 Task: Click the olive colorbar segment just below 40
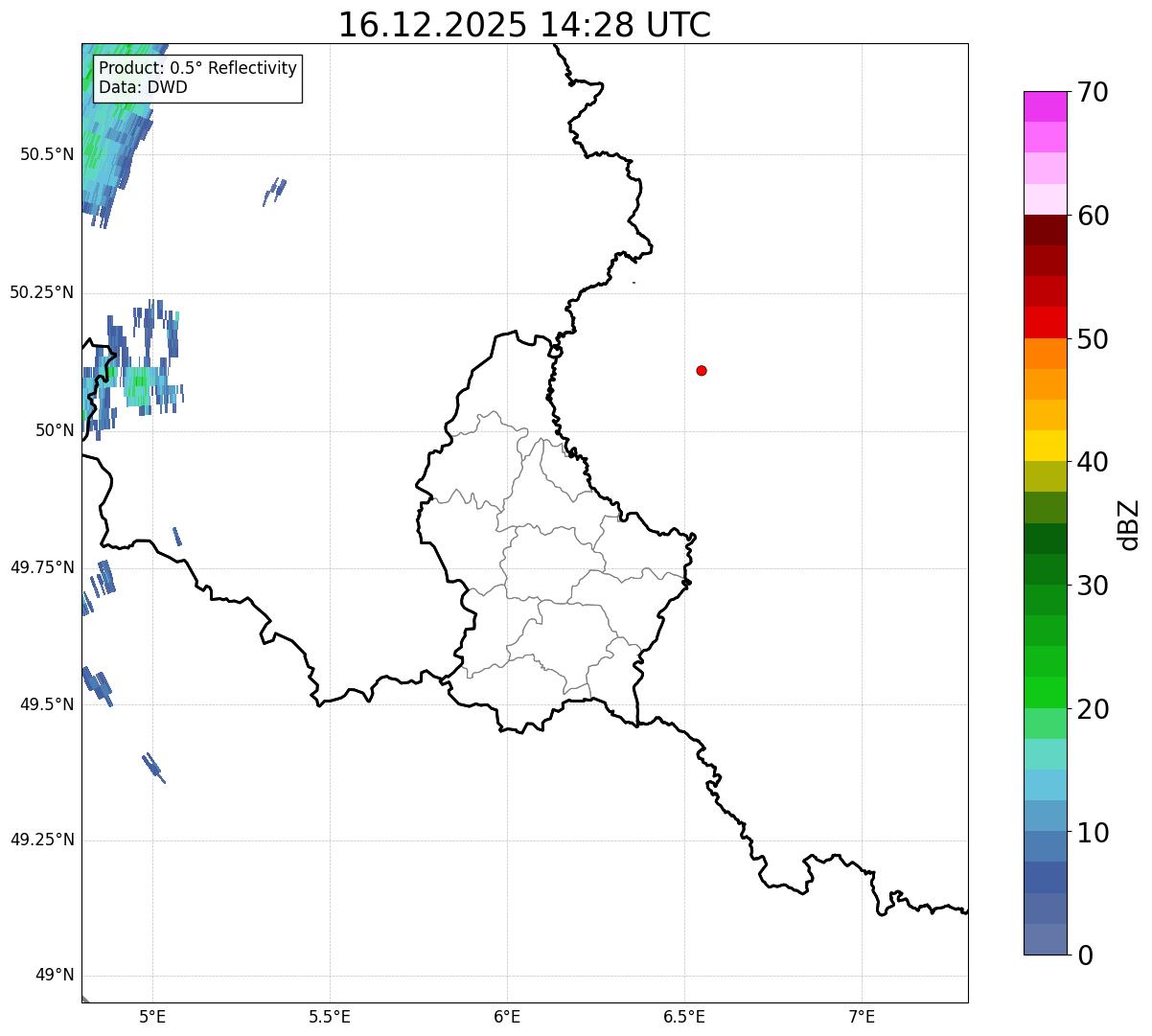point(1045,476)
